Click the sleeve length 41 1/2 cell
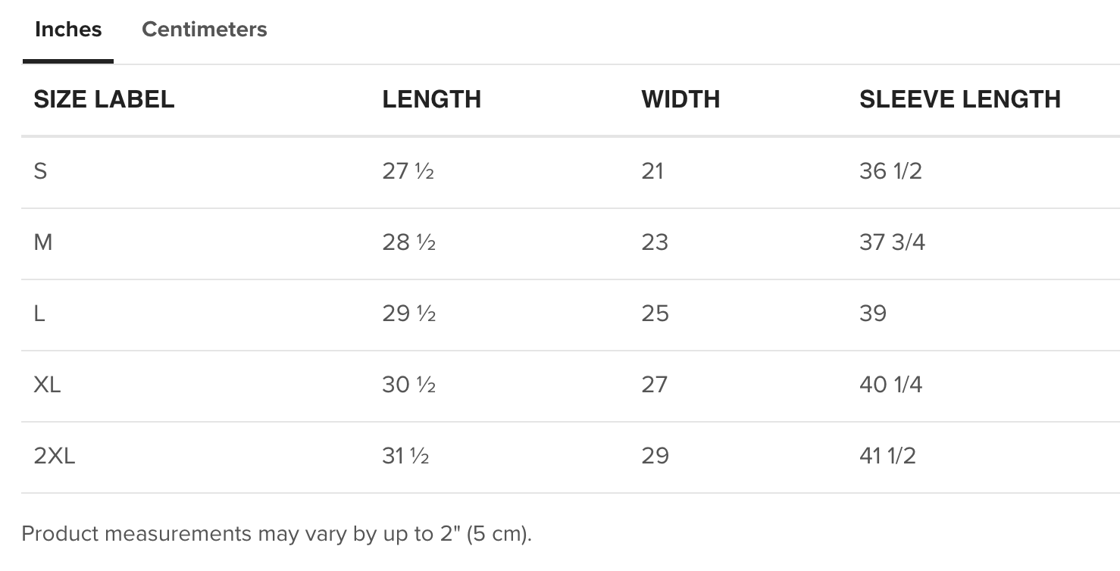This screenshot has height=571, width=1120. pyautogui.click(x=887, y=456)
